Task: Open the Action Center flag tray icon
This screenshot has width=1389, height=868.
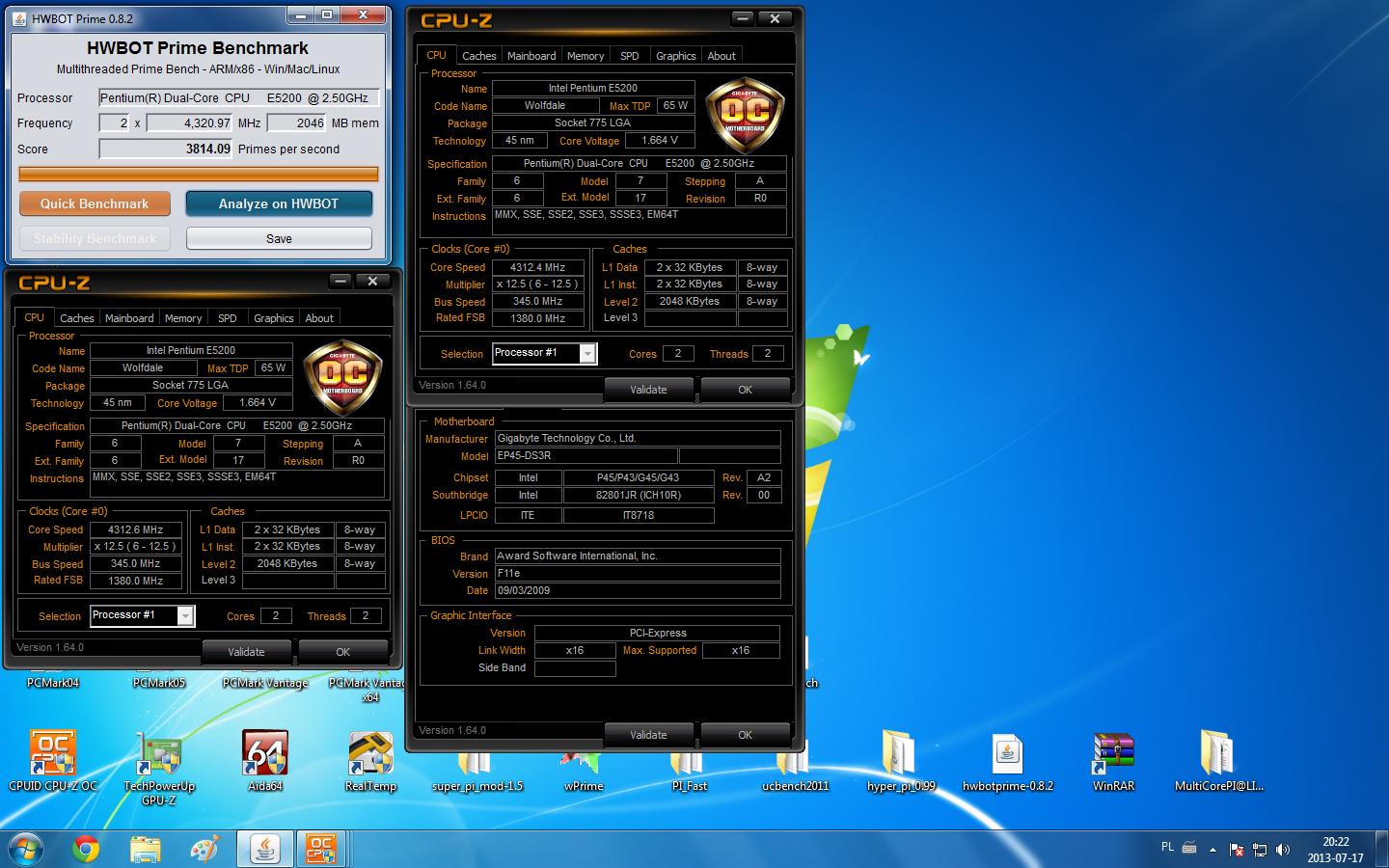Action: click(1236, 850)
